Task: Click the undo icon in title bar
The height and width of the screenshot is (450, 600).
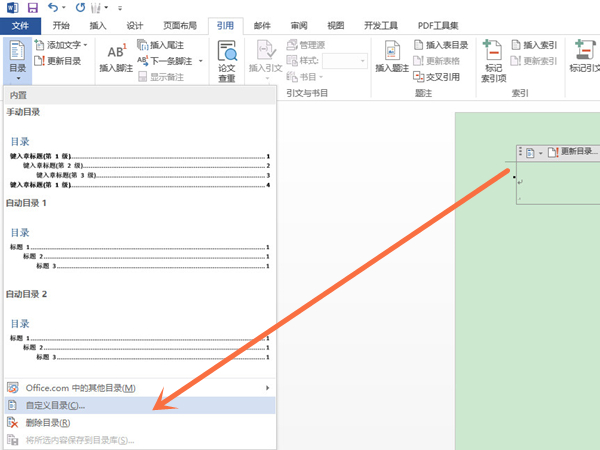Action: point(52,7)
